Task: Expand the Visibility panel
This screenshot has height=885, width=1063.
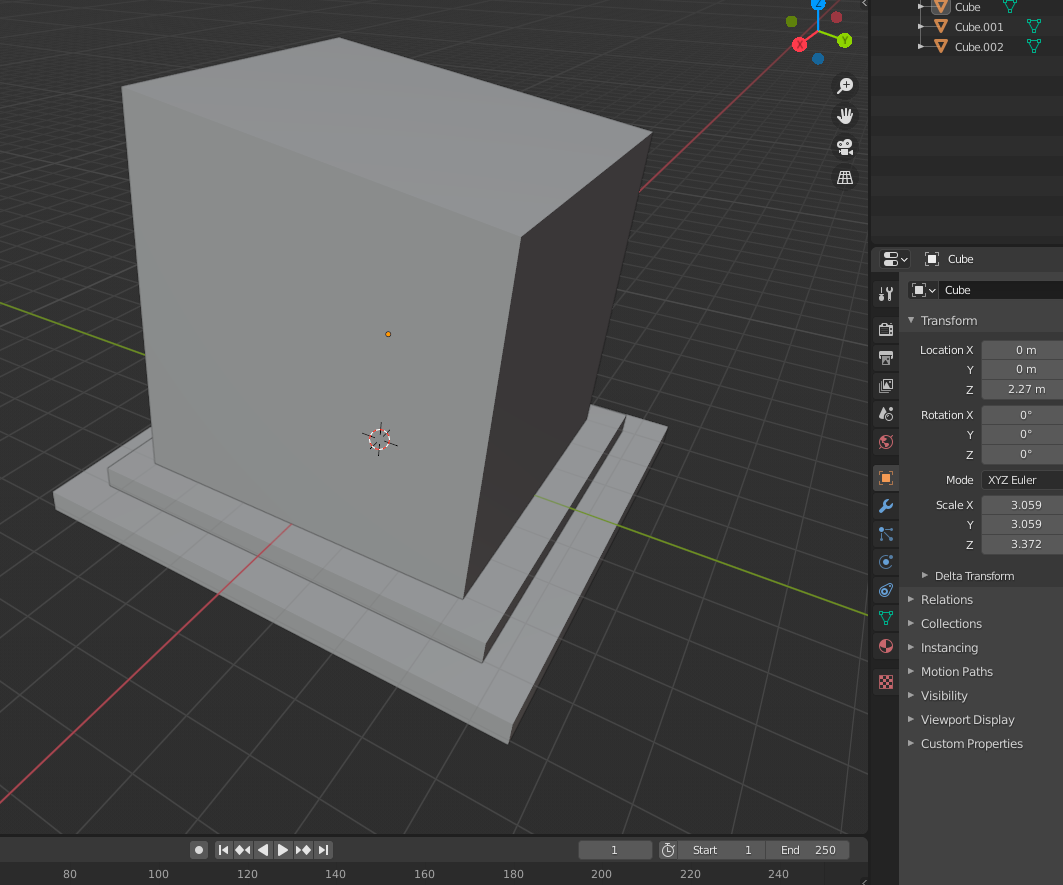Action: pos(911,695)
